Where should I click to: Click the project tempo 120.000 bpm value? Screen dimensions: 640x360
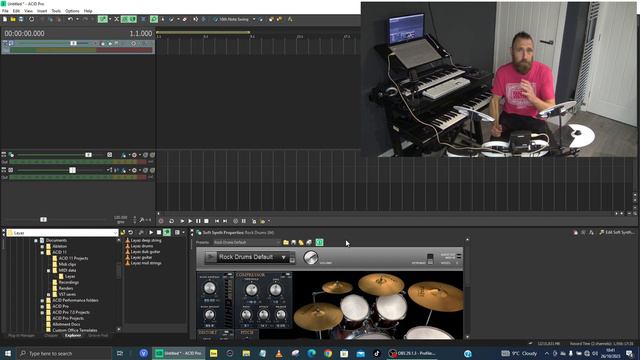[120, 218]
